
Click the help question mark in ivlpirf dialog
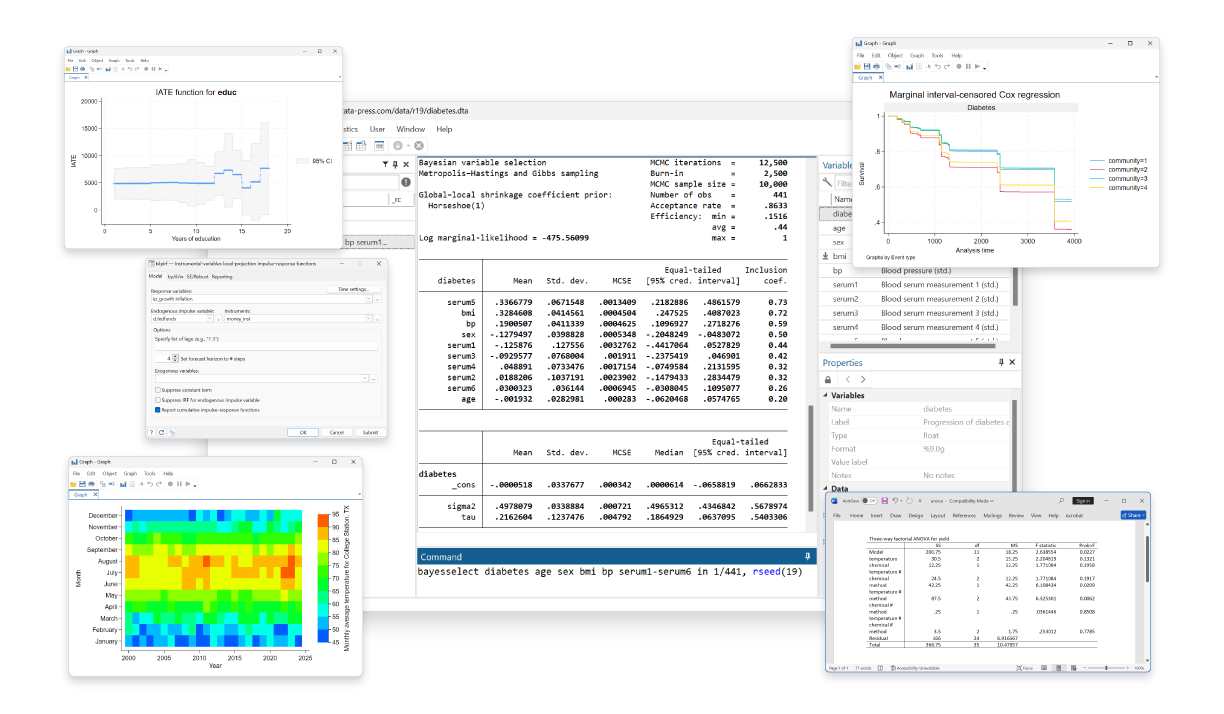[x=153, y=432]
